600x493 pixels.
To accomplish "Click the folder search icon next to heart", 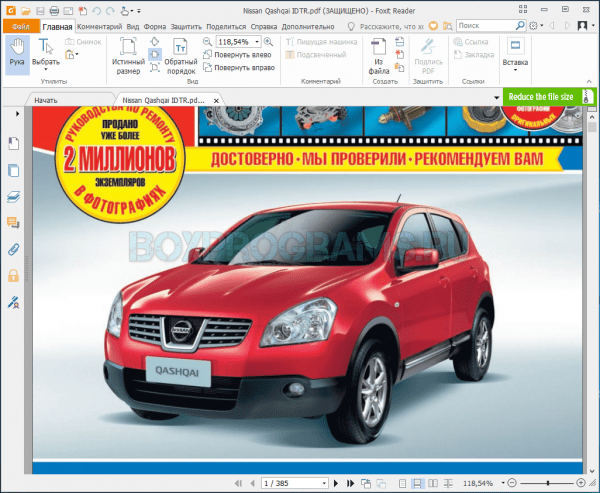I will (x=447, y=26).
